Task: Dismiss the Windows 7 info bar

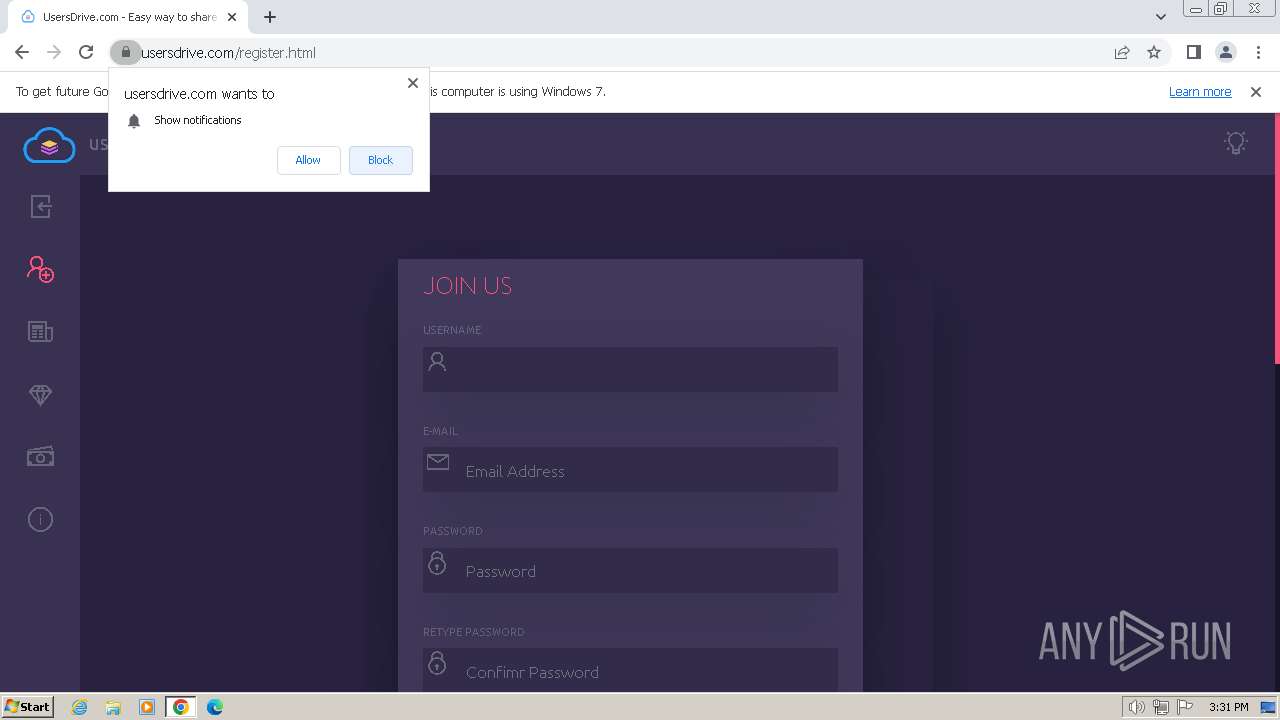Action: pyautogui.click(x=1256, y=92)
